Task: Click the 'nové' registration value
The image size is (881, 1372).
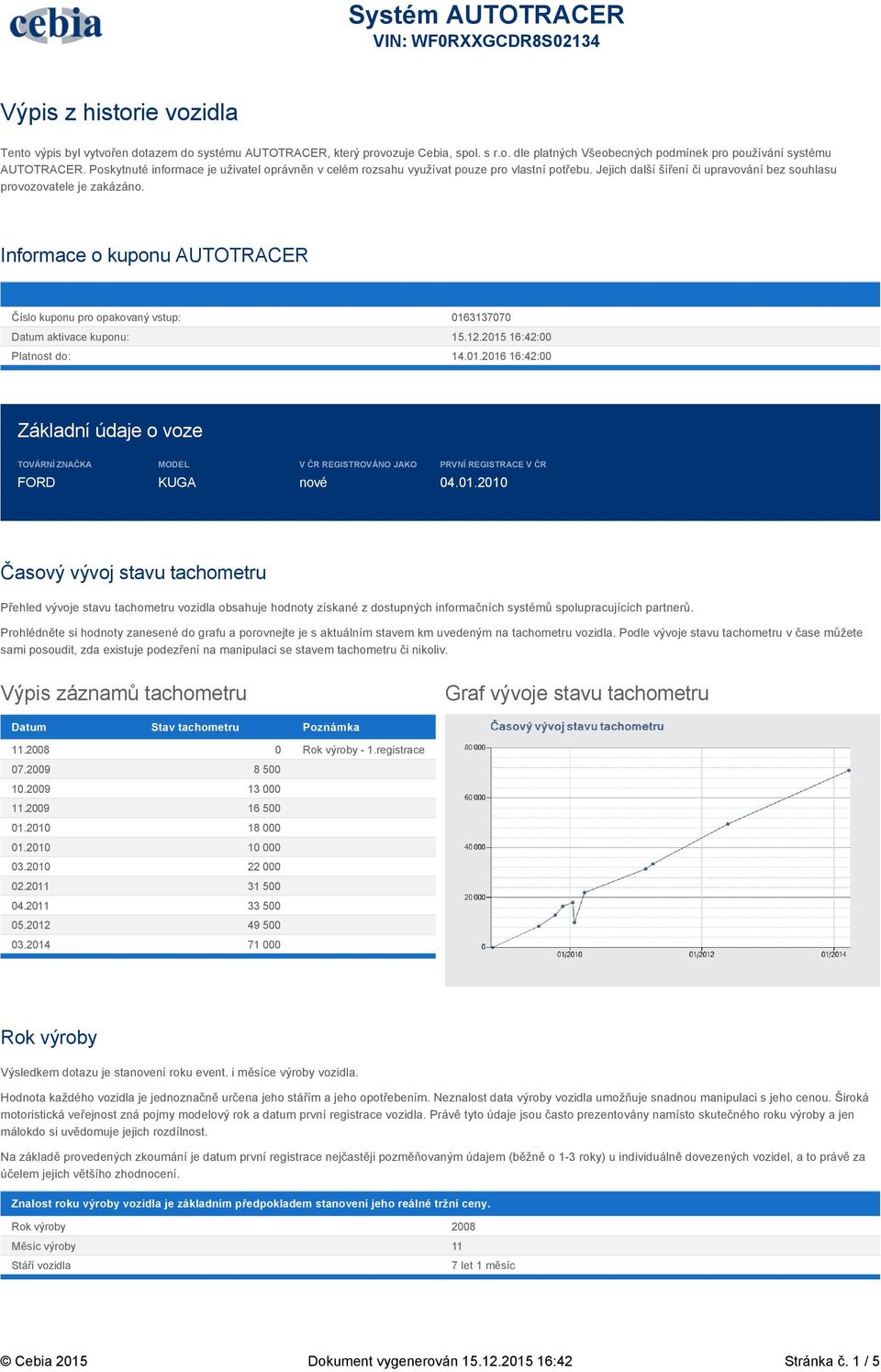Action: tap(313, 483)
